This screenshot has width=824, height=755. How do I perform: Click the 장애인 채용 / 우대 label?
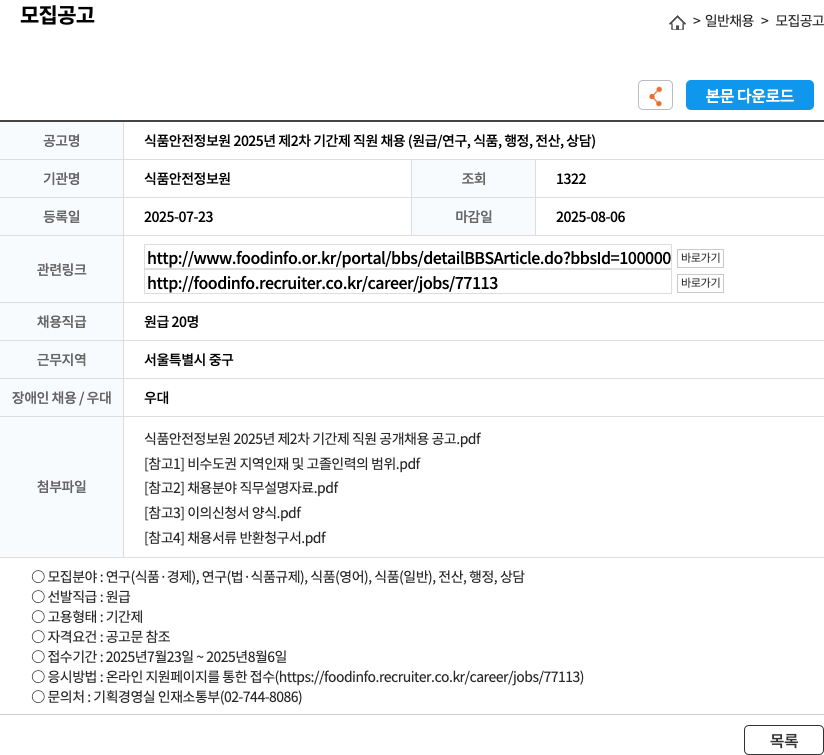61,398
